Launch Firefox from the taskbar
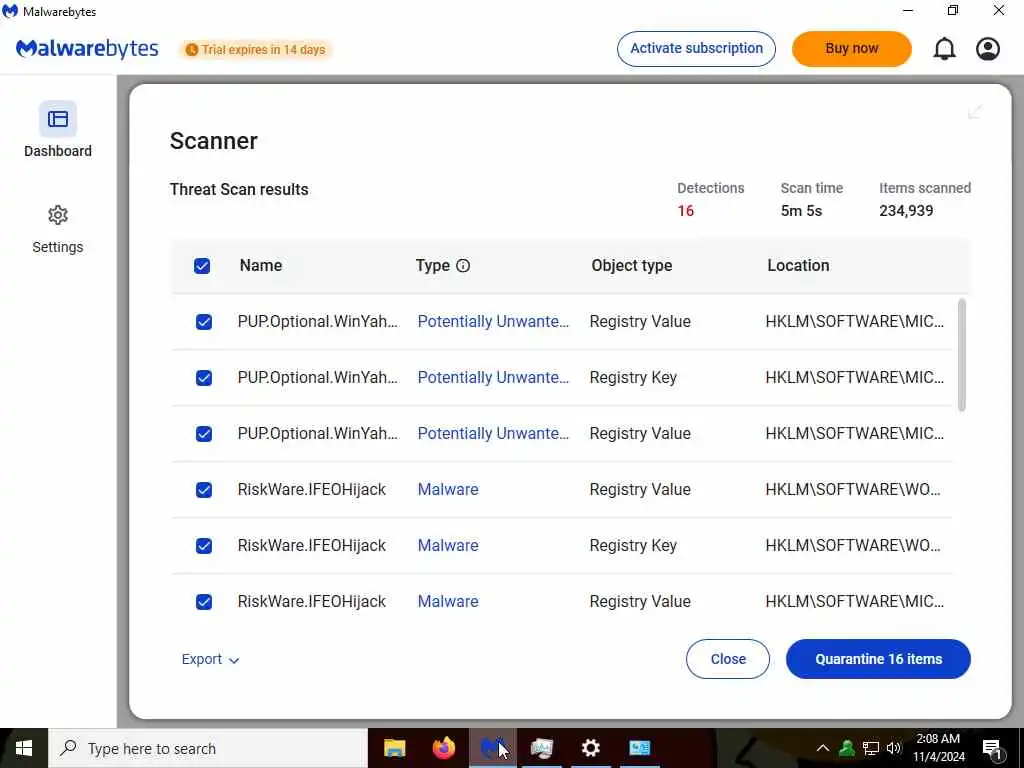The width and height of the screenshot is (1024, 768). coord(443,748)
